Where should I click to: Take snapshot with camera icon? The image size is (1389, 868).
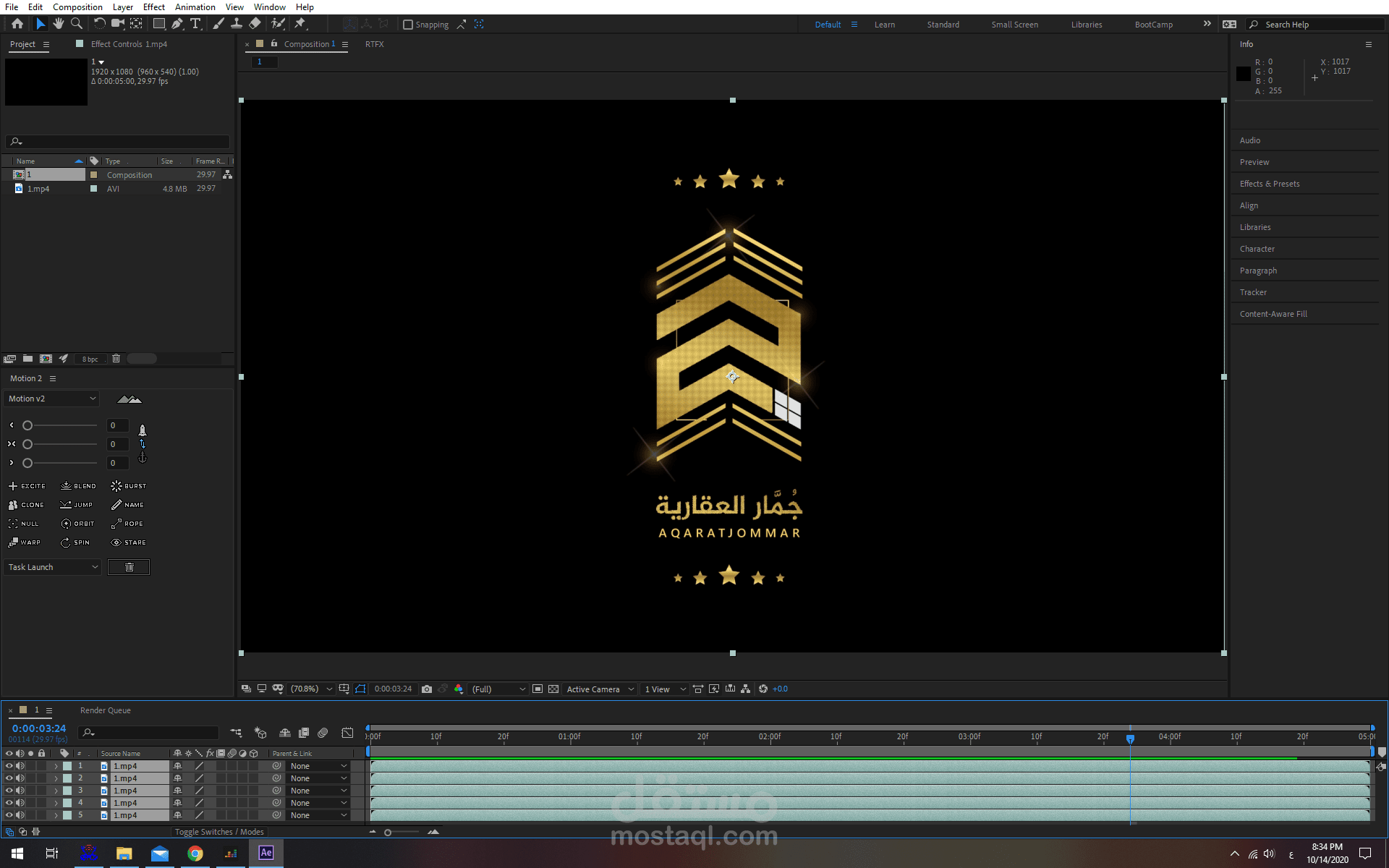coord(427,689)
